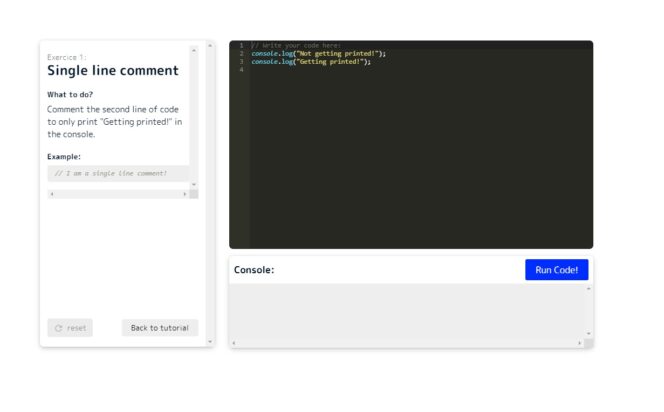Image resolution: width=664 pixels, height=412 pixels.
Task: Click the Run Code! button
Action: click(556, 270)
